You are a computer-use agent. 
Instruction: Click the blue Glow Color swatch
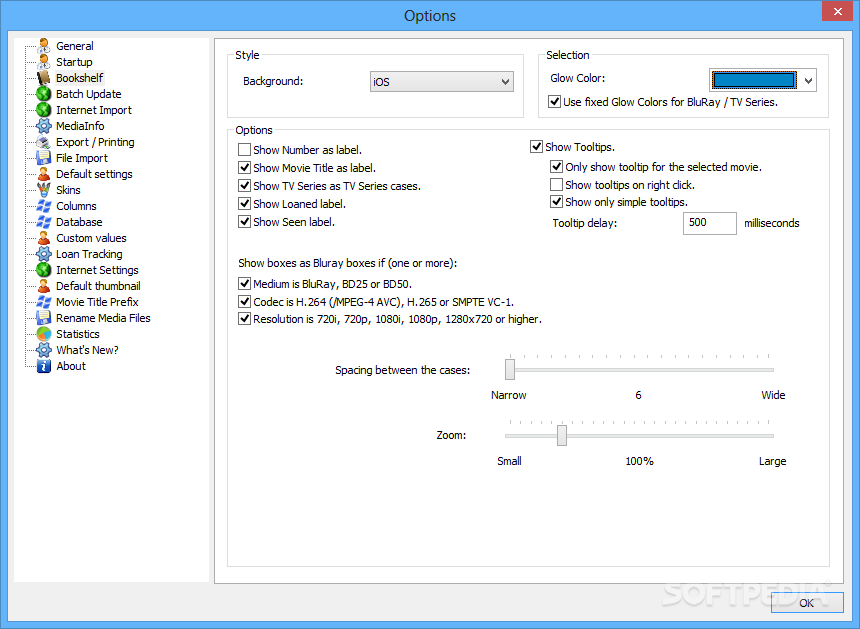click(x=754, y=81)
